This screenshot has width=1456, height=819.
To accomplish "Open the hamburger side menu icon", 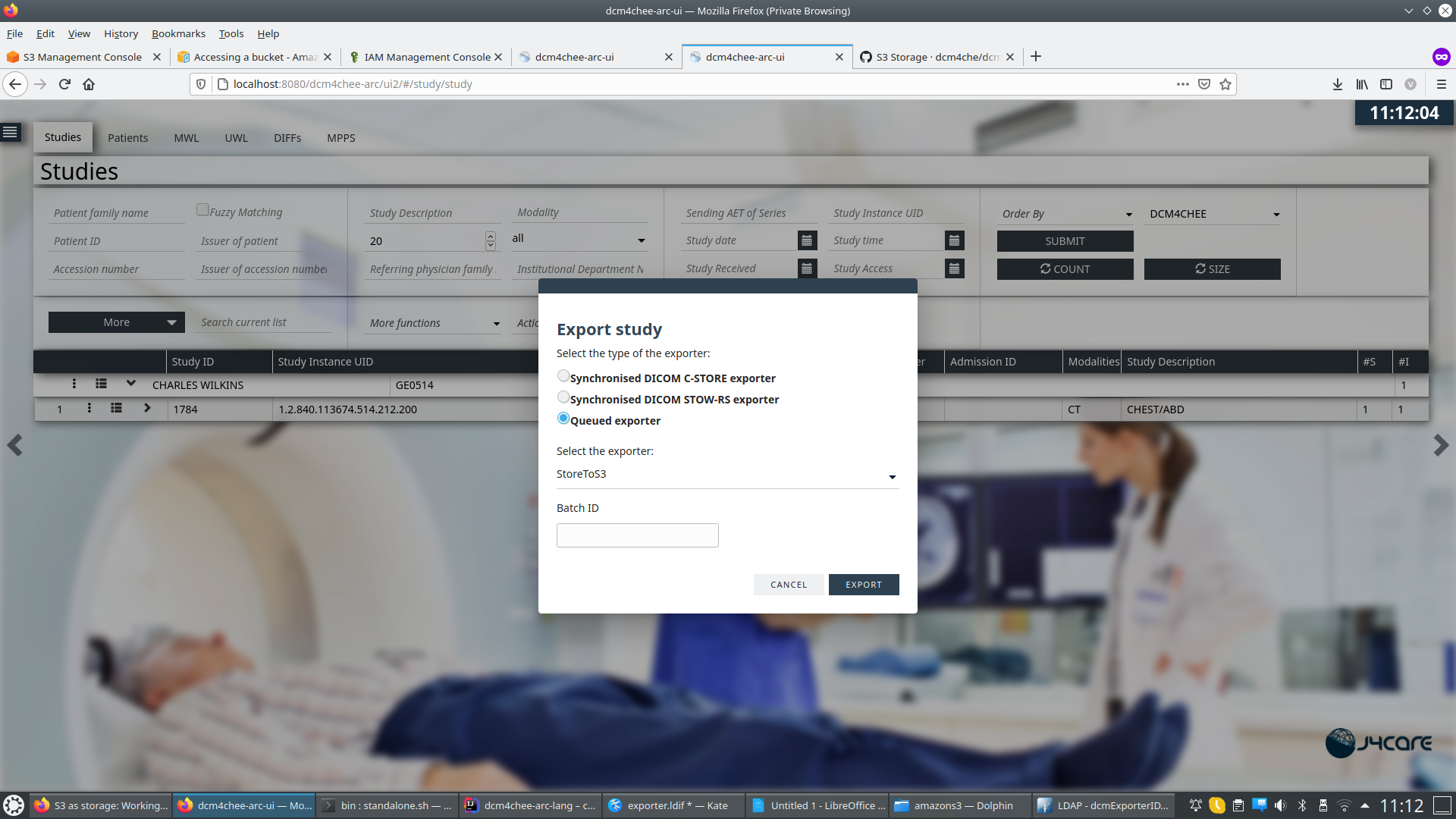I will [x=10, y=133].
